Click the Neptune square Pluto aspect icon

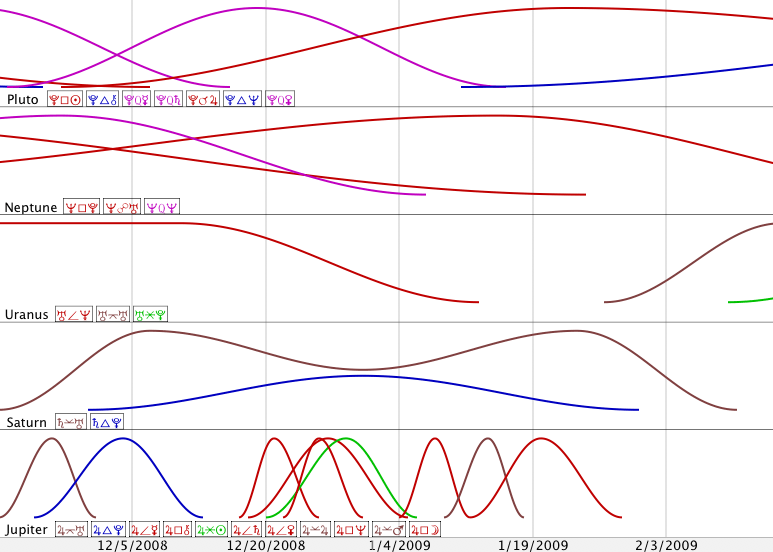(x=80, y=207)
